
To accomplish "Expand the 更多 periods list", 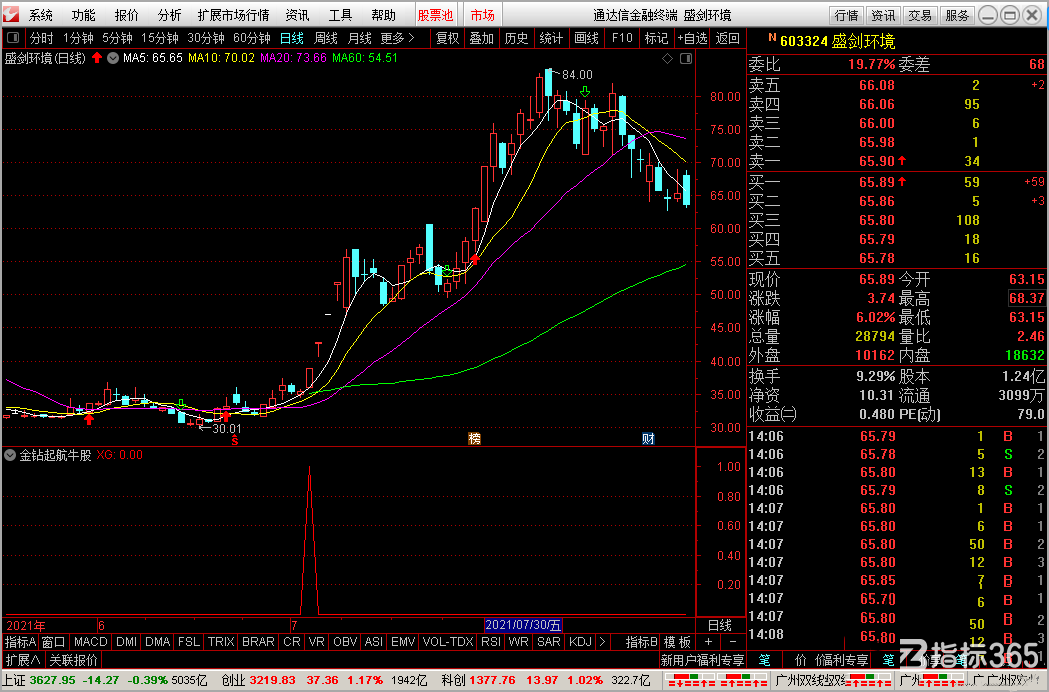I will pyautogui.click(x=398, y=38).
